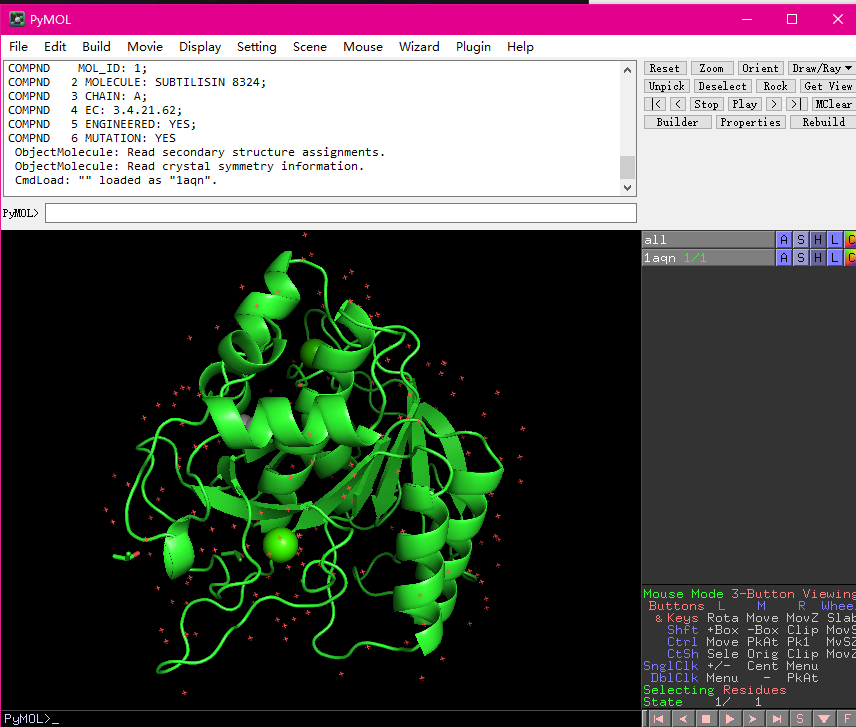Toggle Rock animation mode

pyautogui.click(x=775, y=86)
